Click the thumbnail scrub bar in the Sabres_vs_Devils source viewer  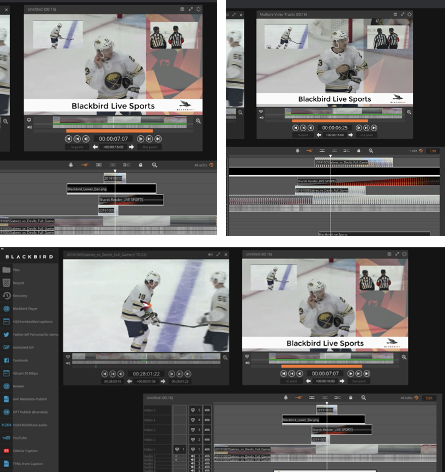[x=146, y=357]
